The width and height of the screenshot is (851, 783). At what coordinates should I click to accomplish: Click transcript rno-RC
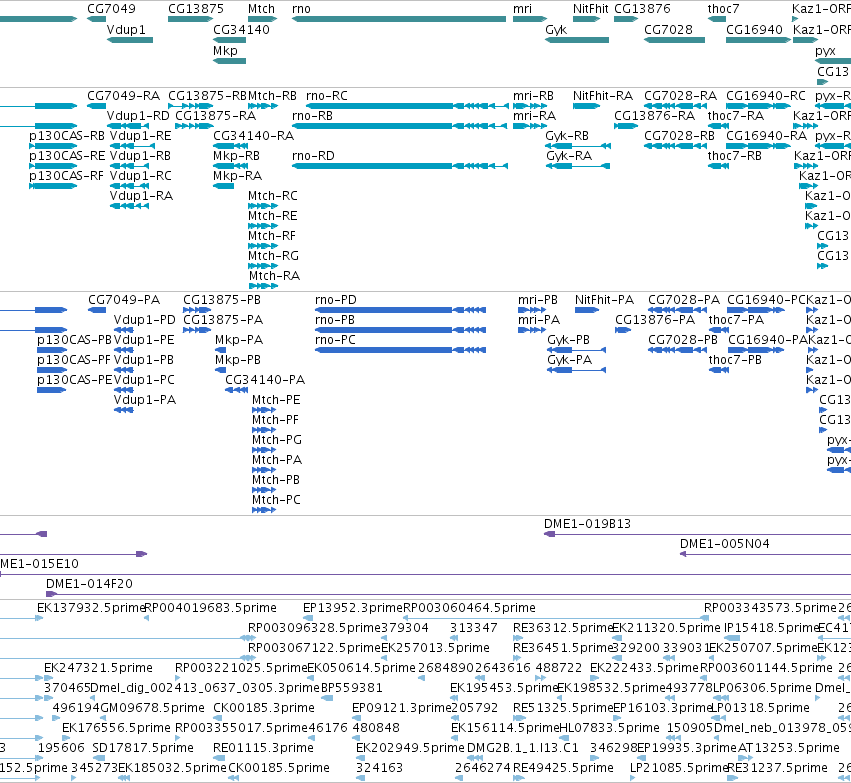[407, 106]
